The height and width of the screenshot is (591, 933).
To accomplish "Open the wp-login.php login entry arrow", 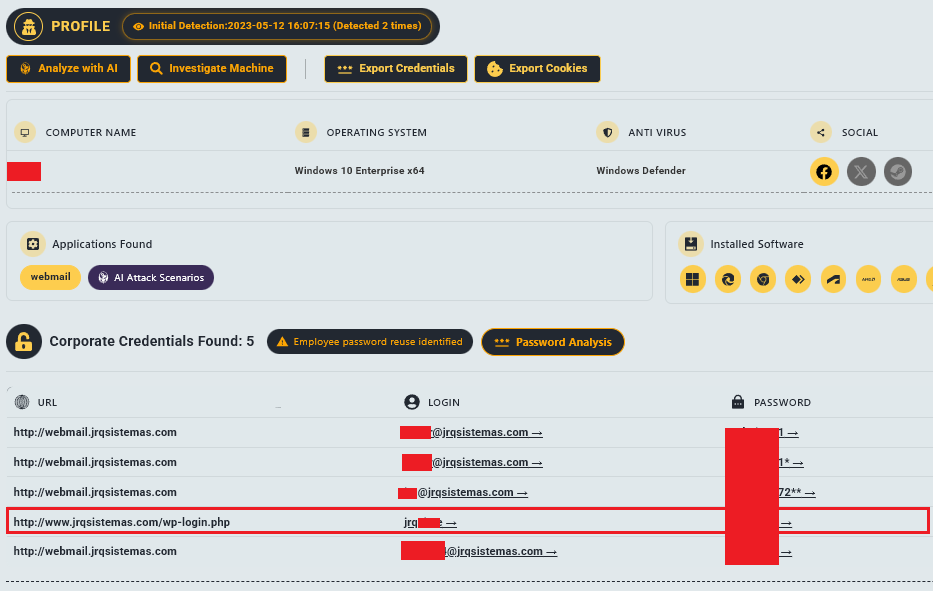I will coord(452,521).
